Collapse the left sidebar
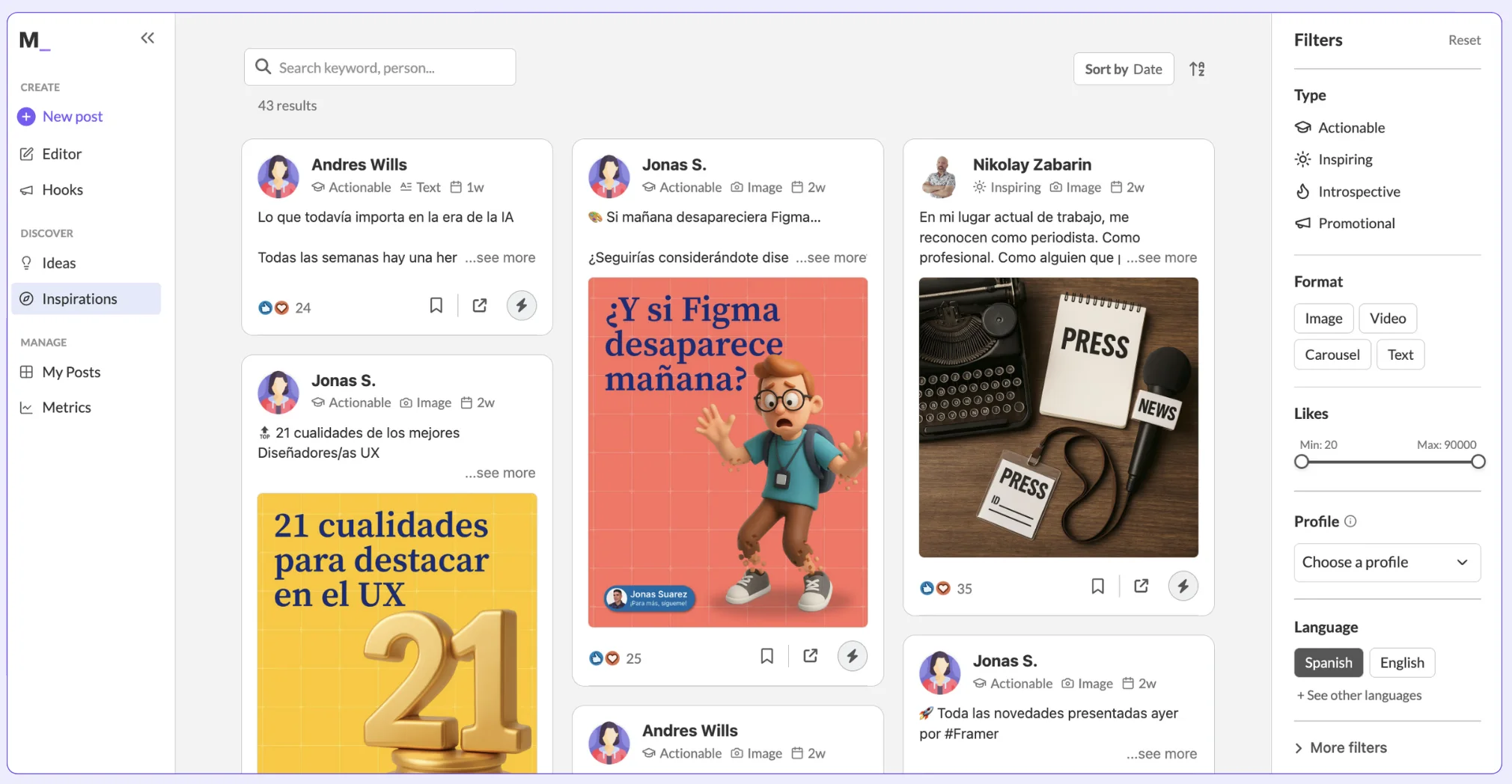The width and height of the screenshot is (1512, 784). [x=147, y=37]
